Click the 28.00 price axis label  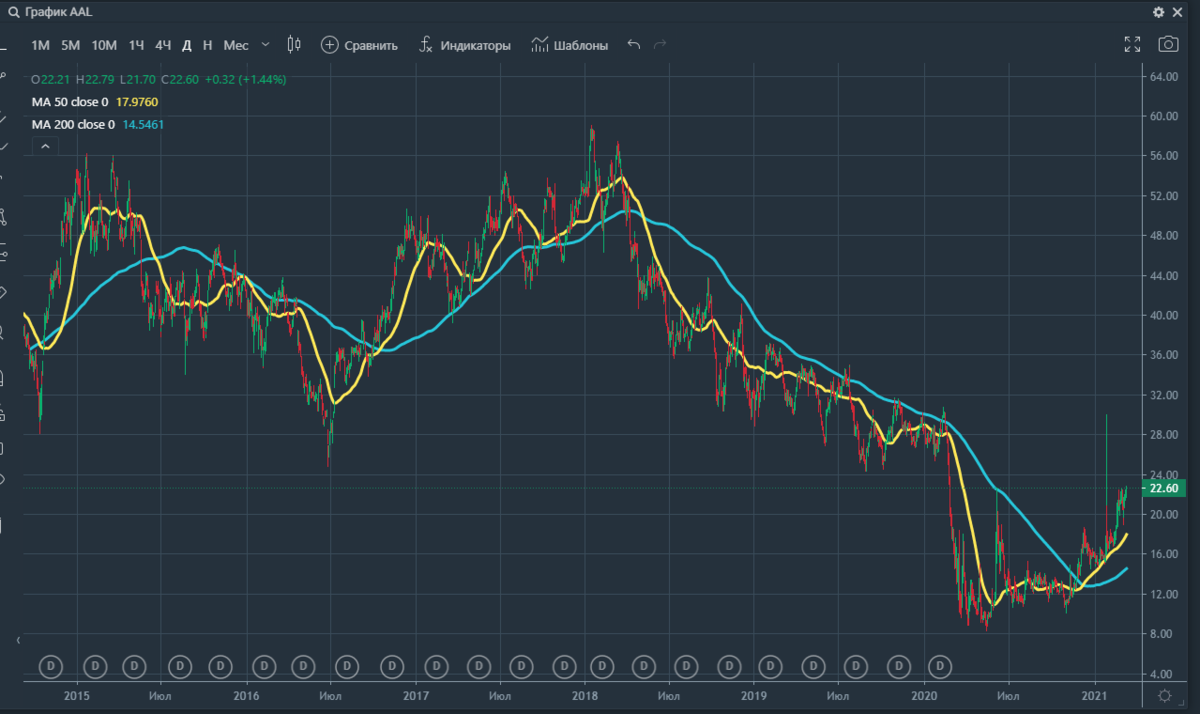(1166, 435)
